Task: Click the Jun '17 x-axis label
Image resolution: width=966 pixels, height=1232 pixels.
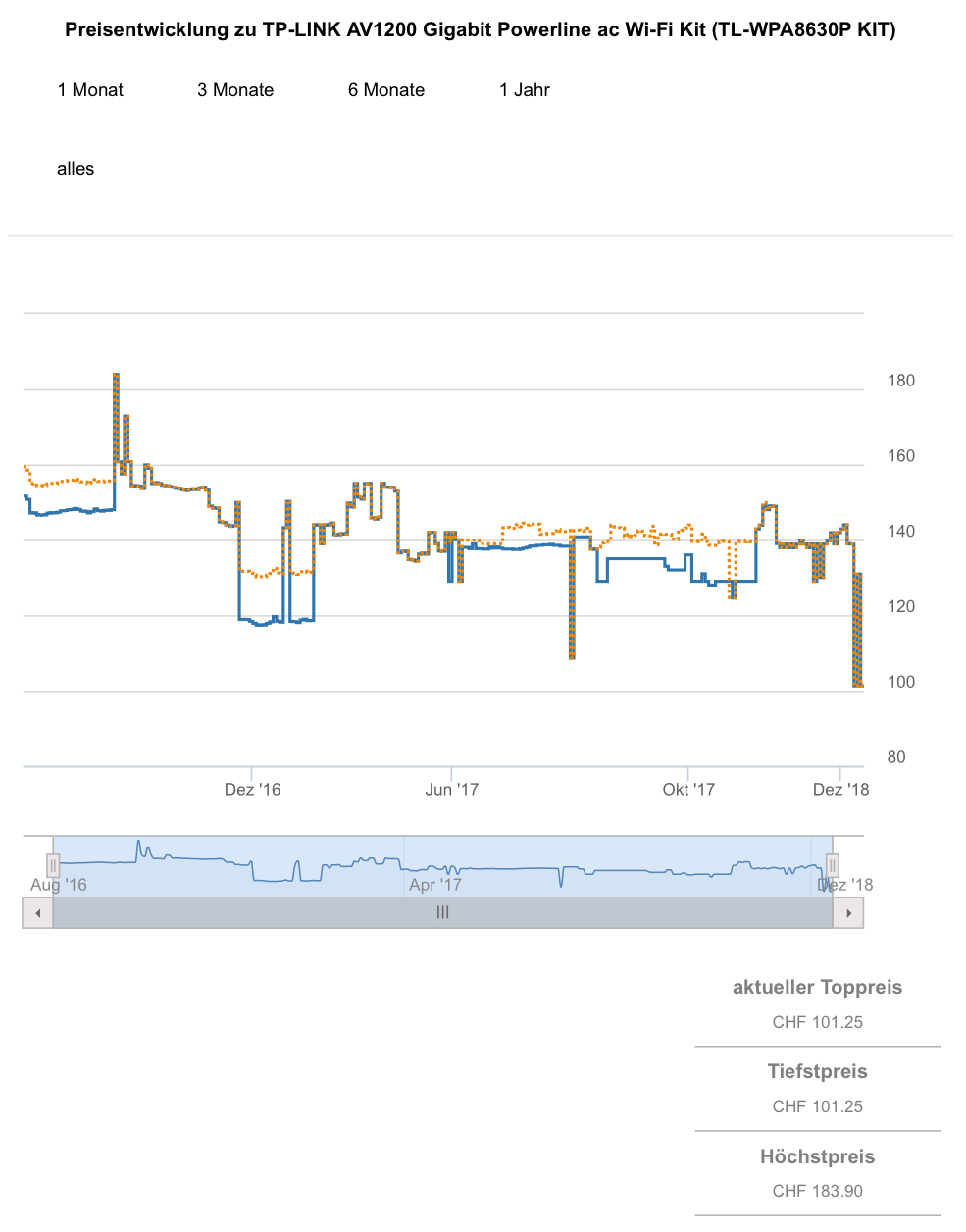Action: pos(452,790)
